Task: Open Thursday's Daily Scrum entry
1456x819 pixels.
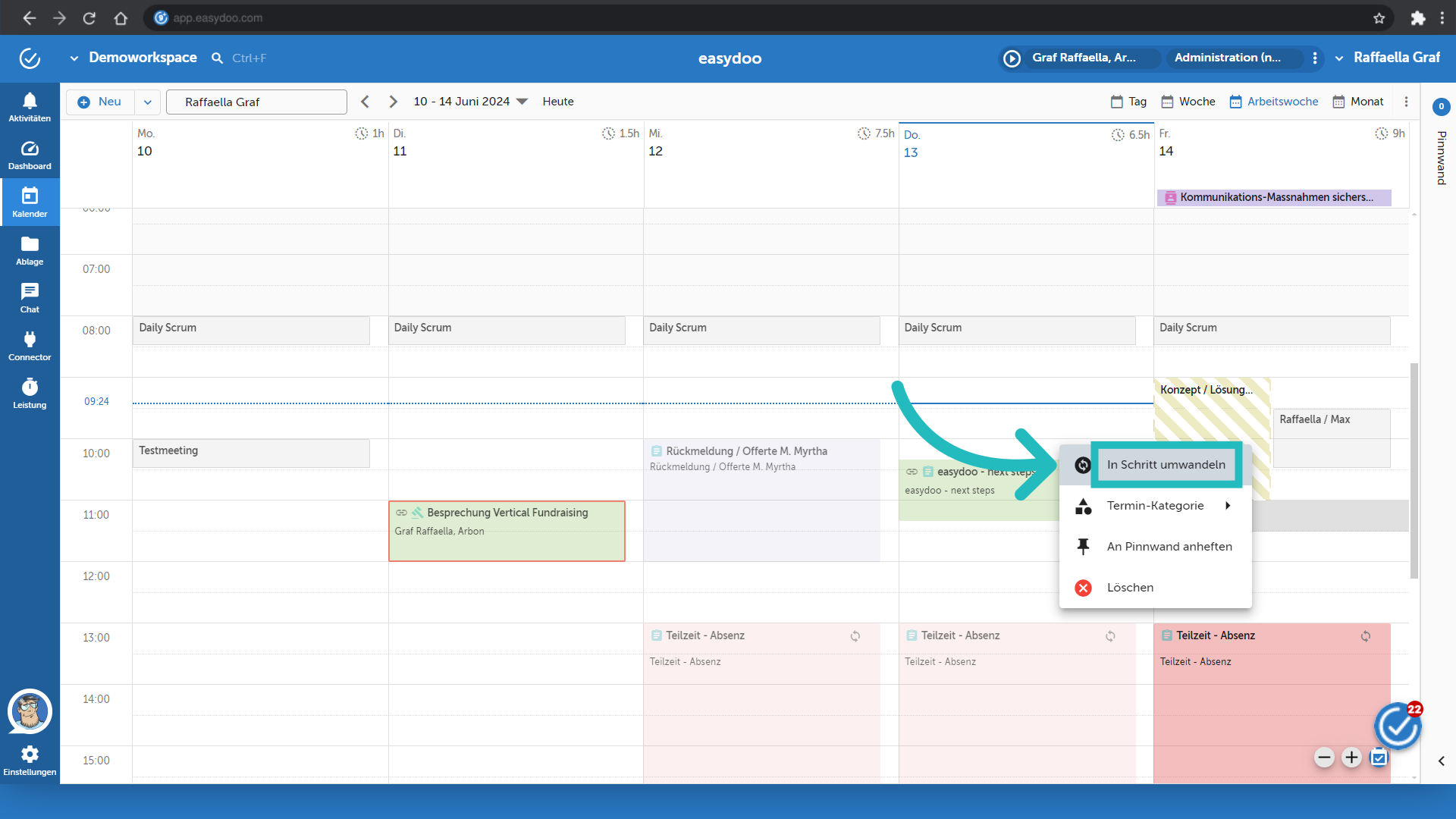Action: (x=1017, y=331)
